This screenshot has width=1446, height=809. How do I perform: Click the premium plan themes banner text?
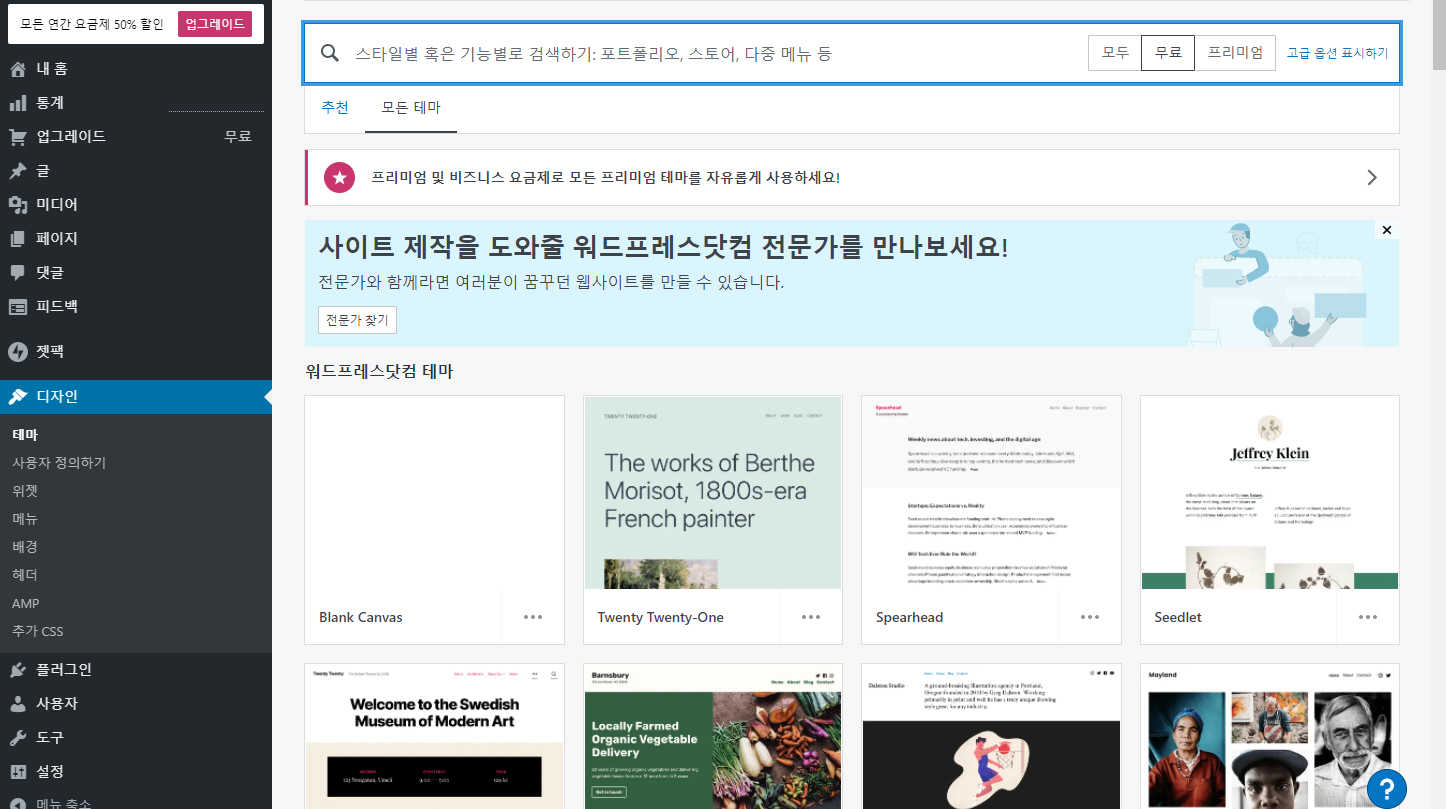point(606,178)
